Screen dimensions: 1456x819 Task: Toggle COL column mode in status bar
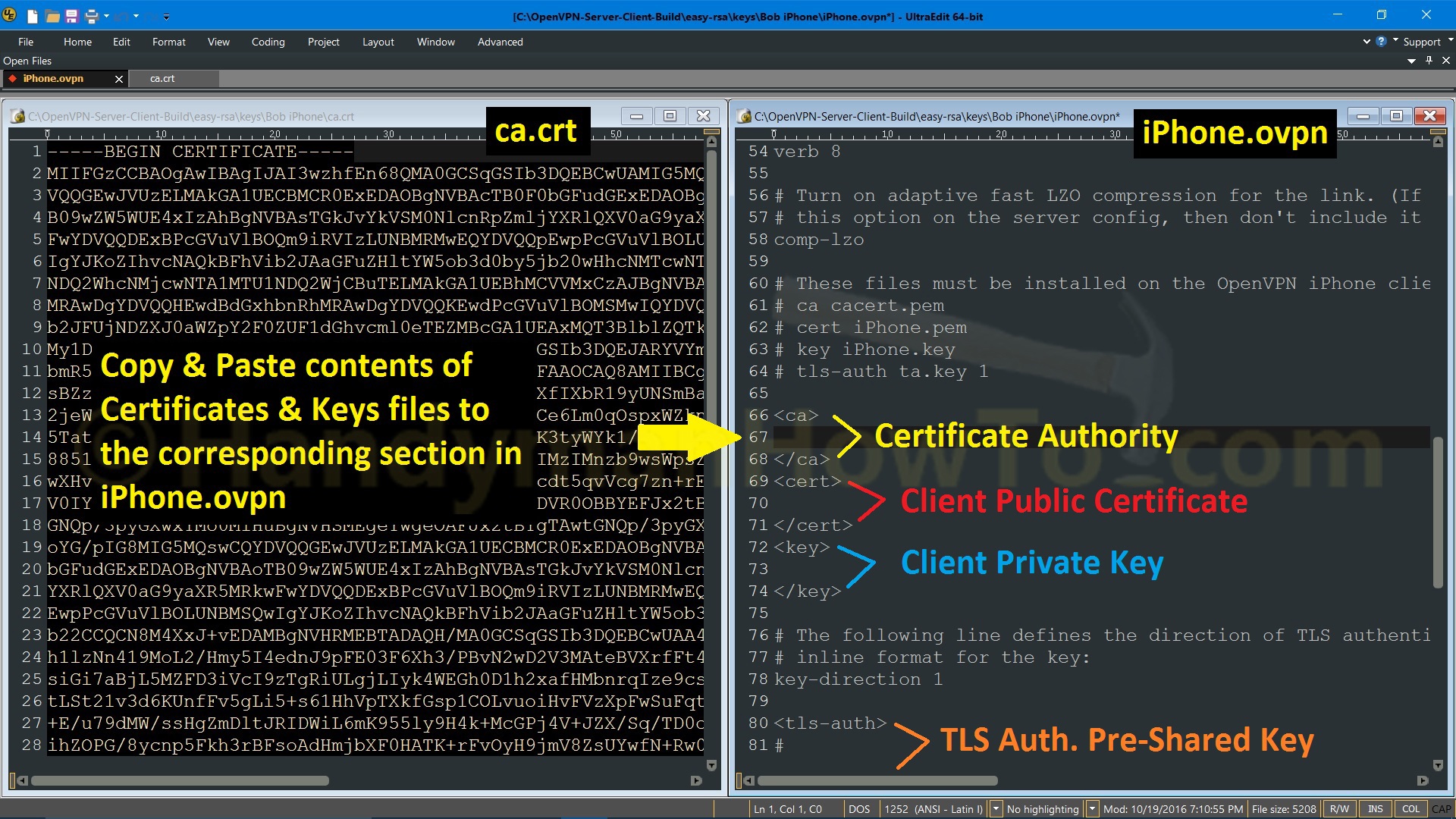coord(1410,809)
